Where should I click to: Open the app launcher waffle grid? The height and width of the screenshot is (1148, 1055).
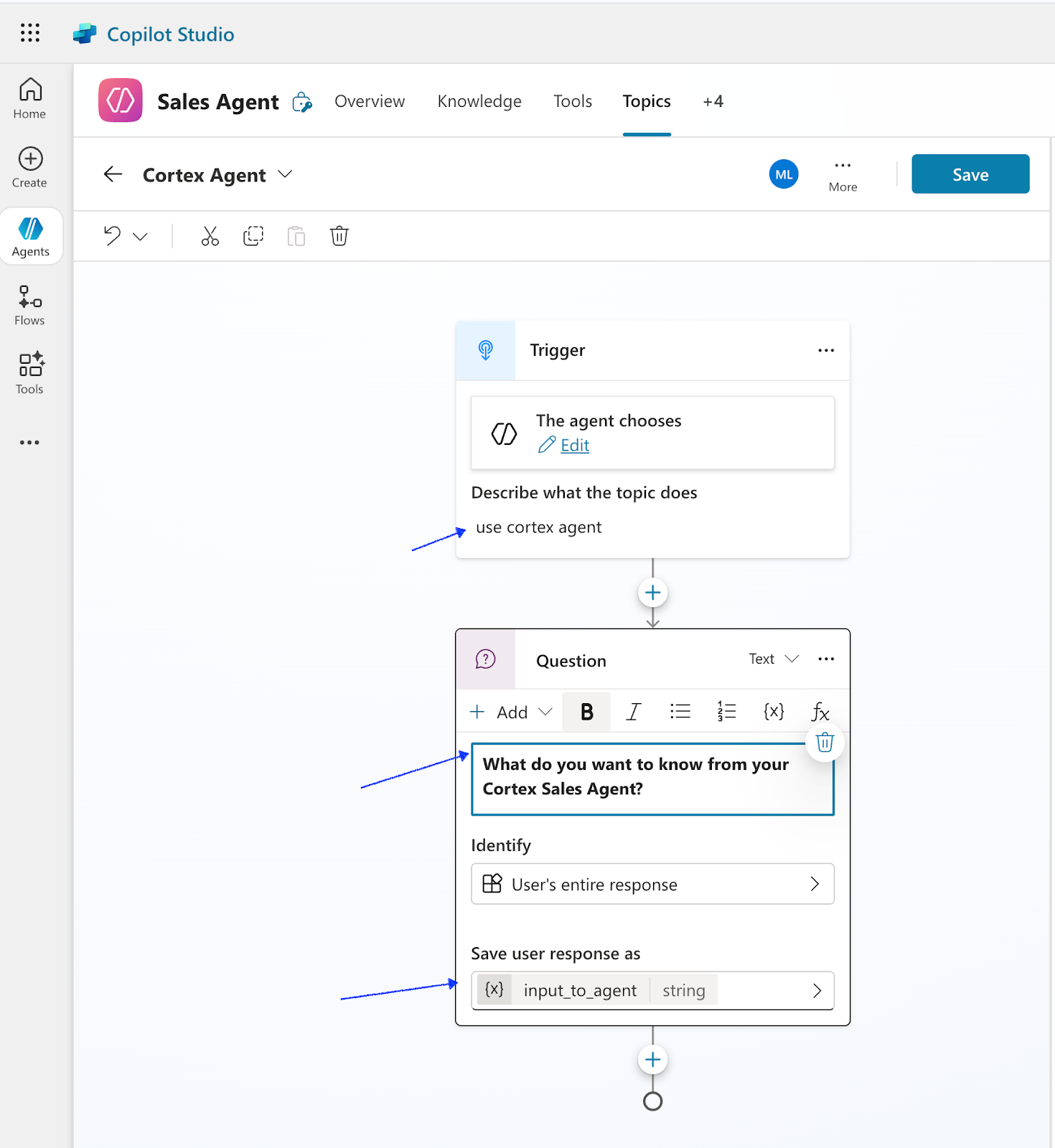pyautogui.click(x=30, y=33)
